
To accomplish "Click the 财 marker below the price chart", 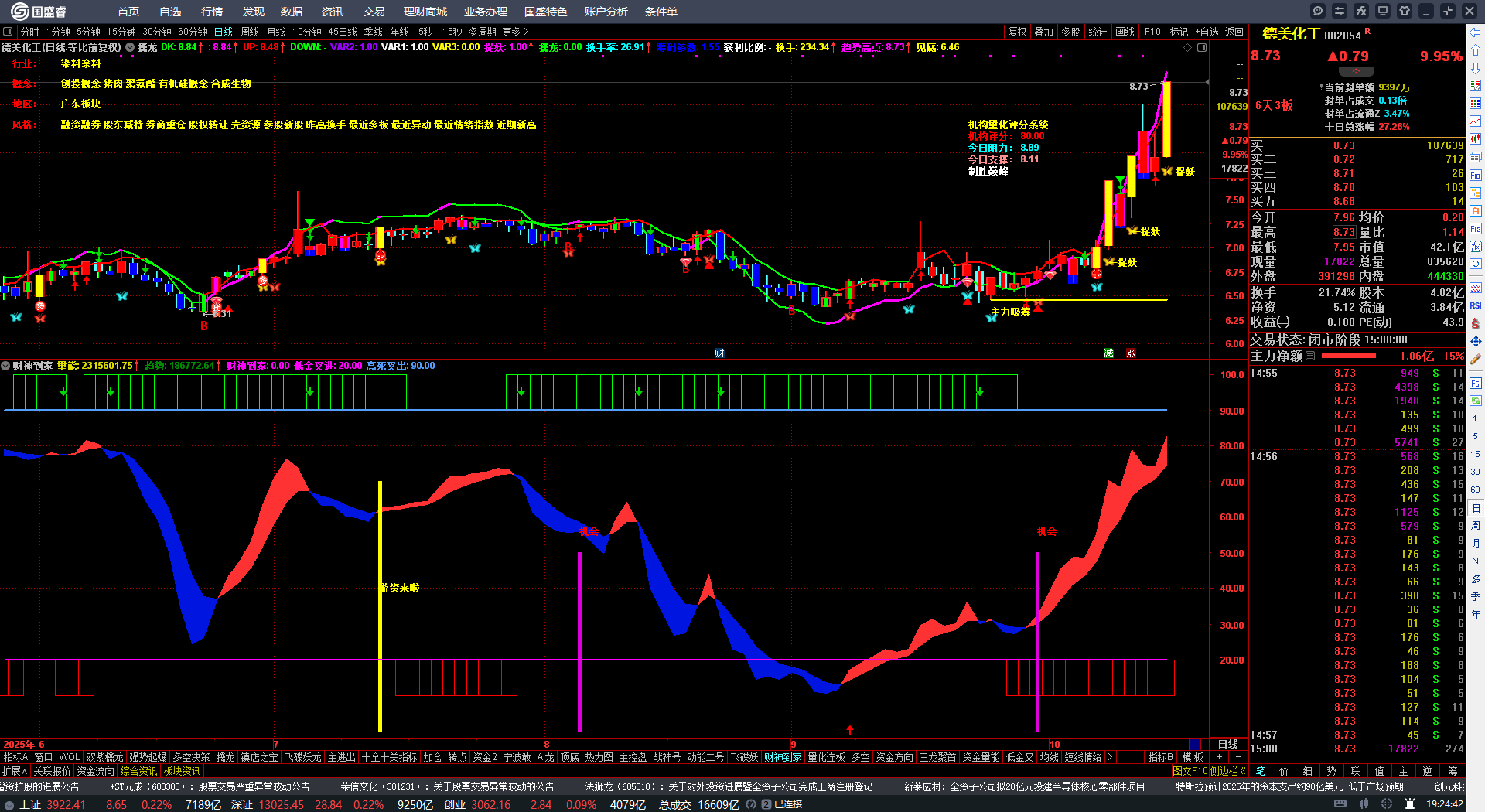I will pyautogui.click(x=719, y=353).
